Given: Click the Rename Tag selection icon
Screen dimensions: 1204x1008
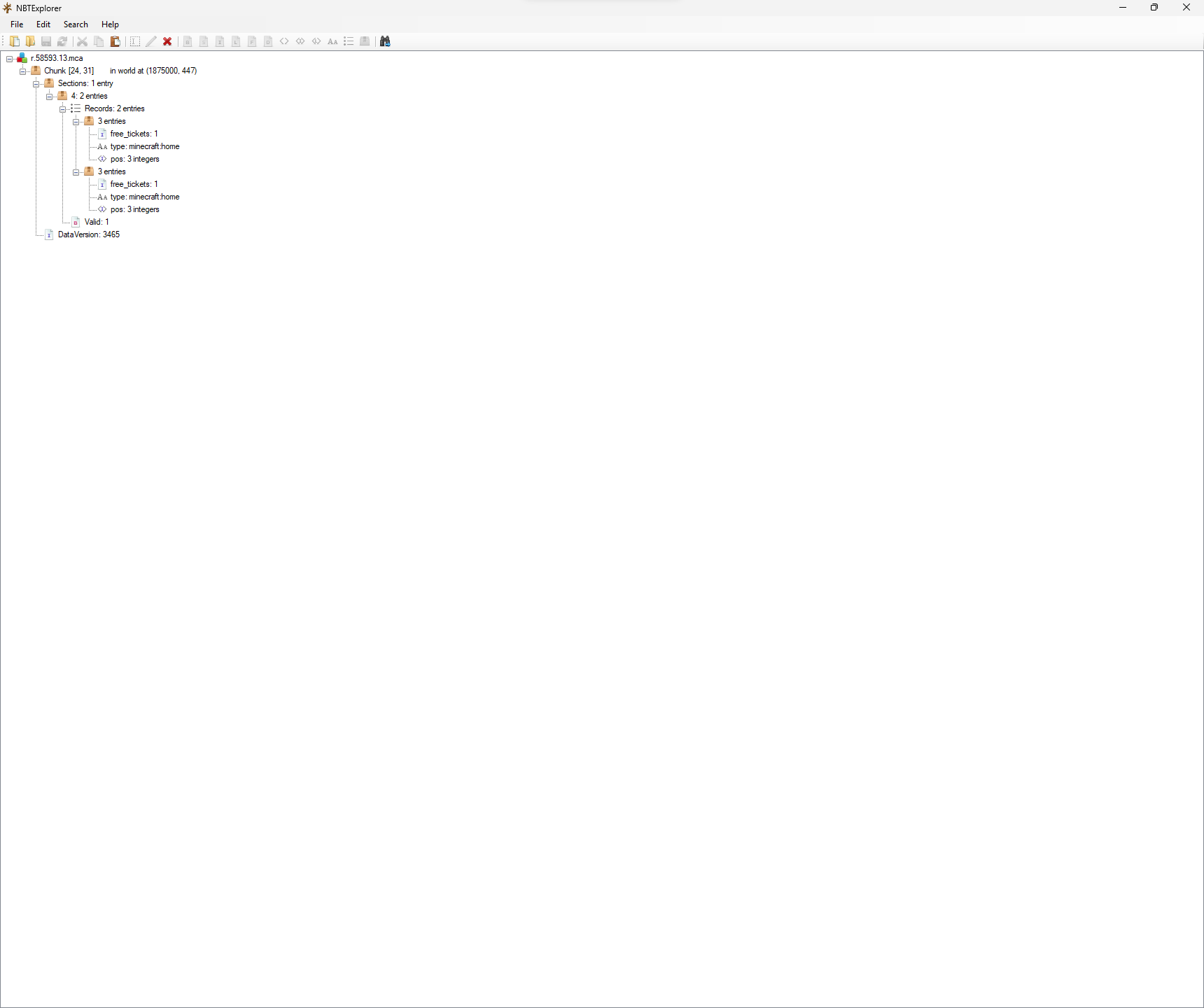Looking at the screenshot, I should pyautogui.click(x=135, y=41).
